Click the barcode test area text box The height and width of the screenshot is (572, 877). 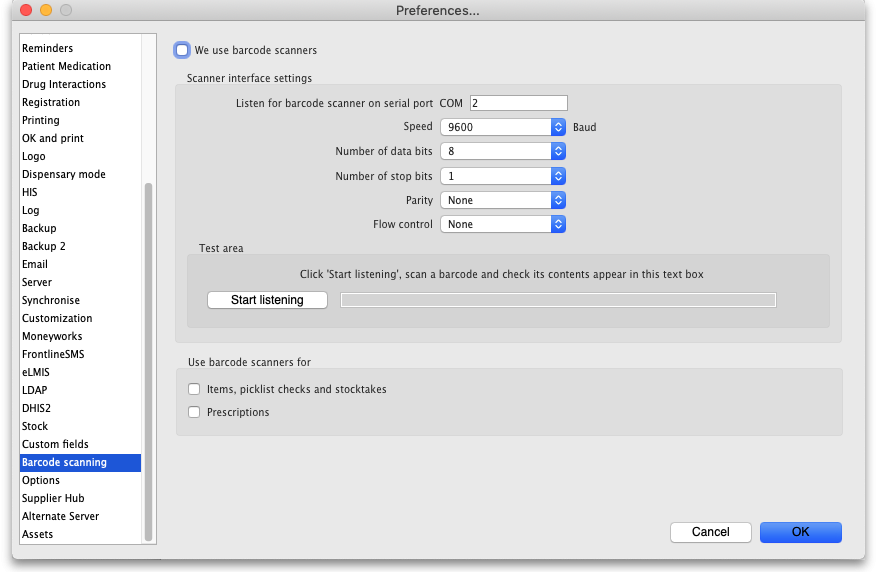[558, 300]
